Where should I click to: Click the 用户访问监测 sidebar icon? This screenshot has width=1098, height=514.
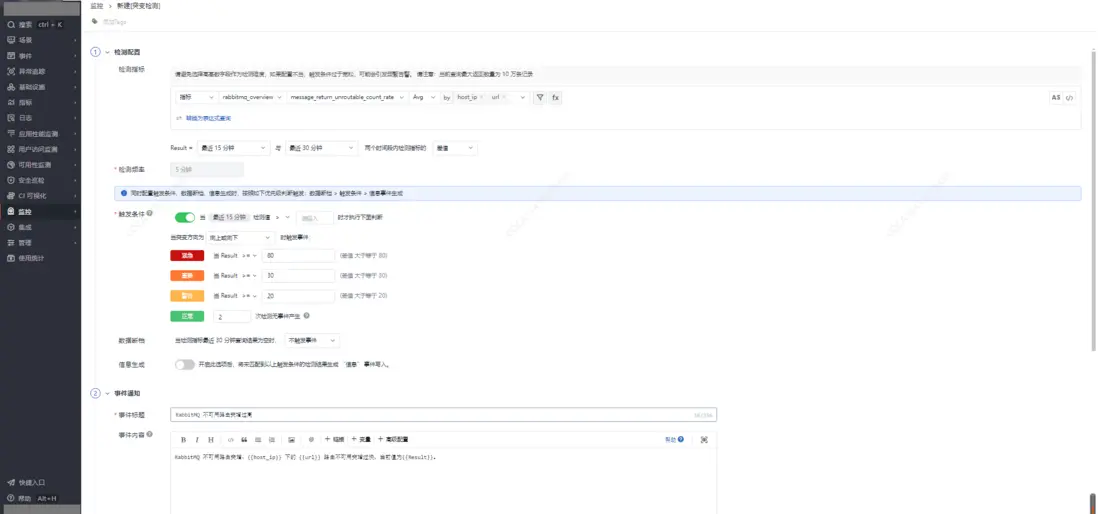[x=11, y=149]
